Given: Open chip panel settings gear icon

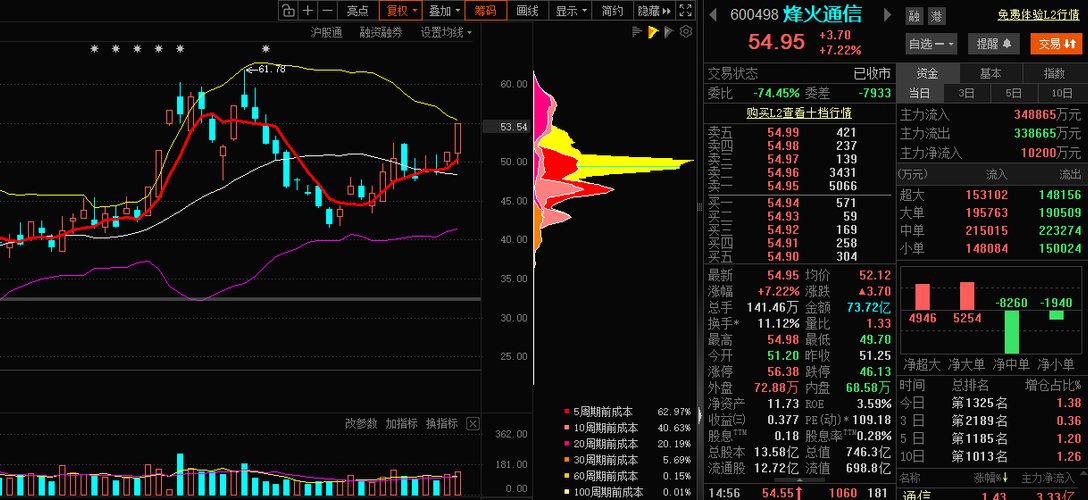Looking at the screenshot, I should [686, 31].
